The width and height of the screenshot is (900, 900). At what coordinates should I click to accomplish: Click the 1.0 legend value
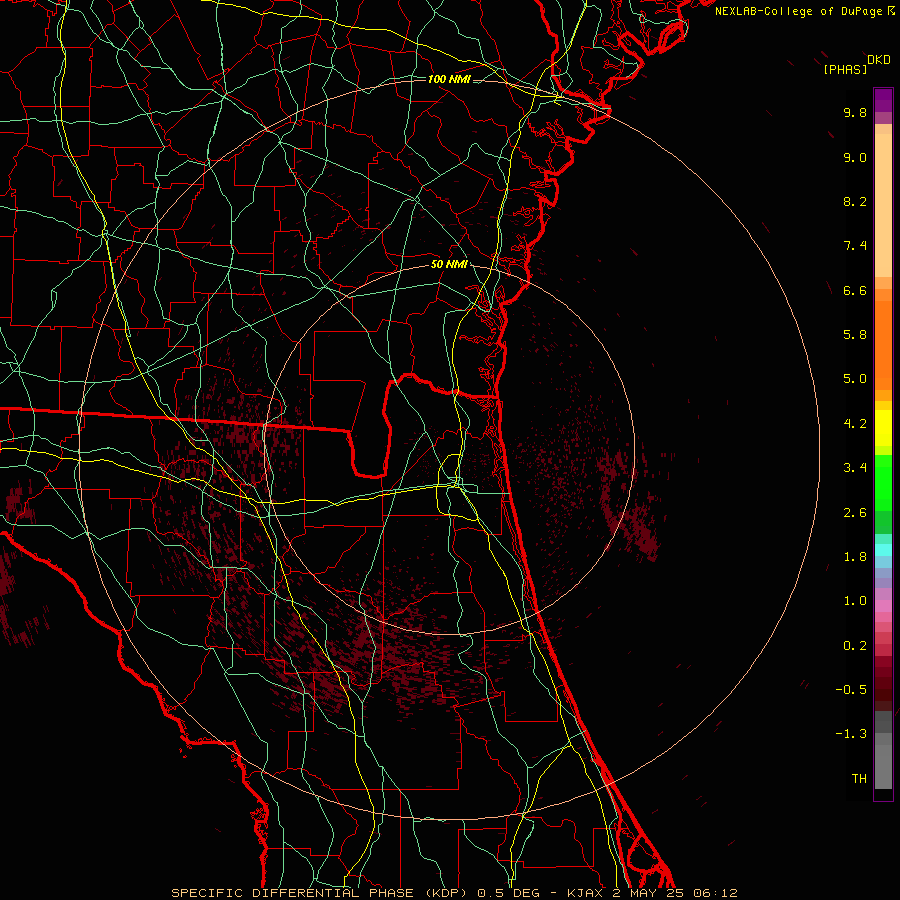855,601
